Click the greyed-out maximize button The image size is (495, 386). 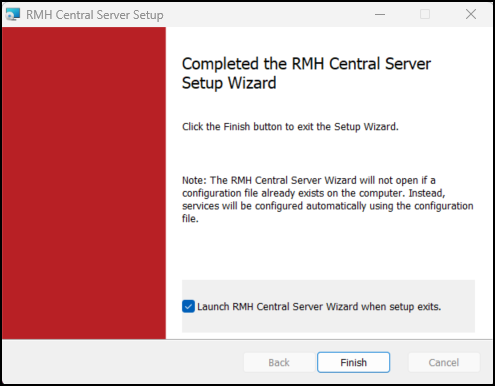tap(425, 14)
